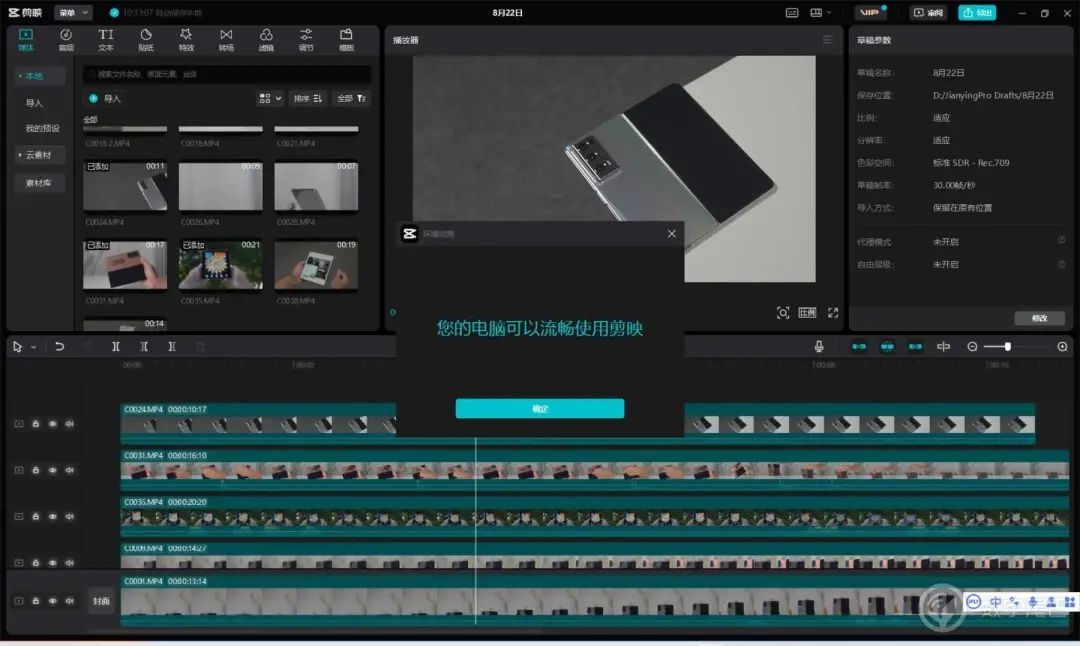
Task: Hide the C0024.MP4 track with eye icon
Action: pos(53,423)
